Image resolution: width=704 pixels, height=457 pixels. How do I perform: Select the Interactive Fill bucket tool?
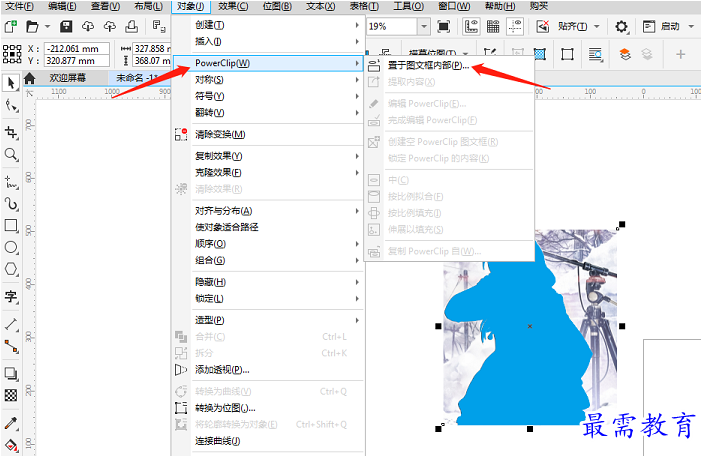11,445
